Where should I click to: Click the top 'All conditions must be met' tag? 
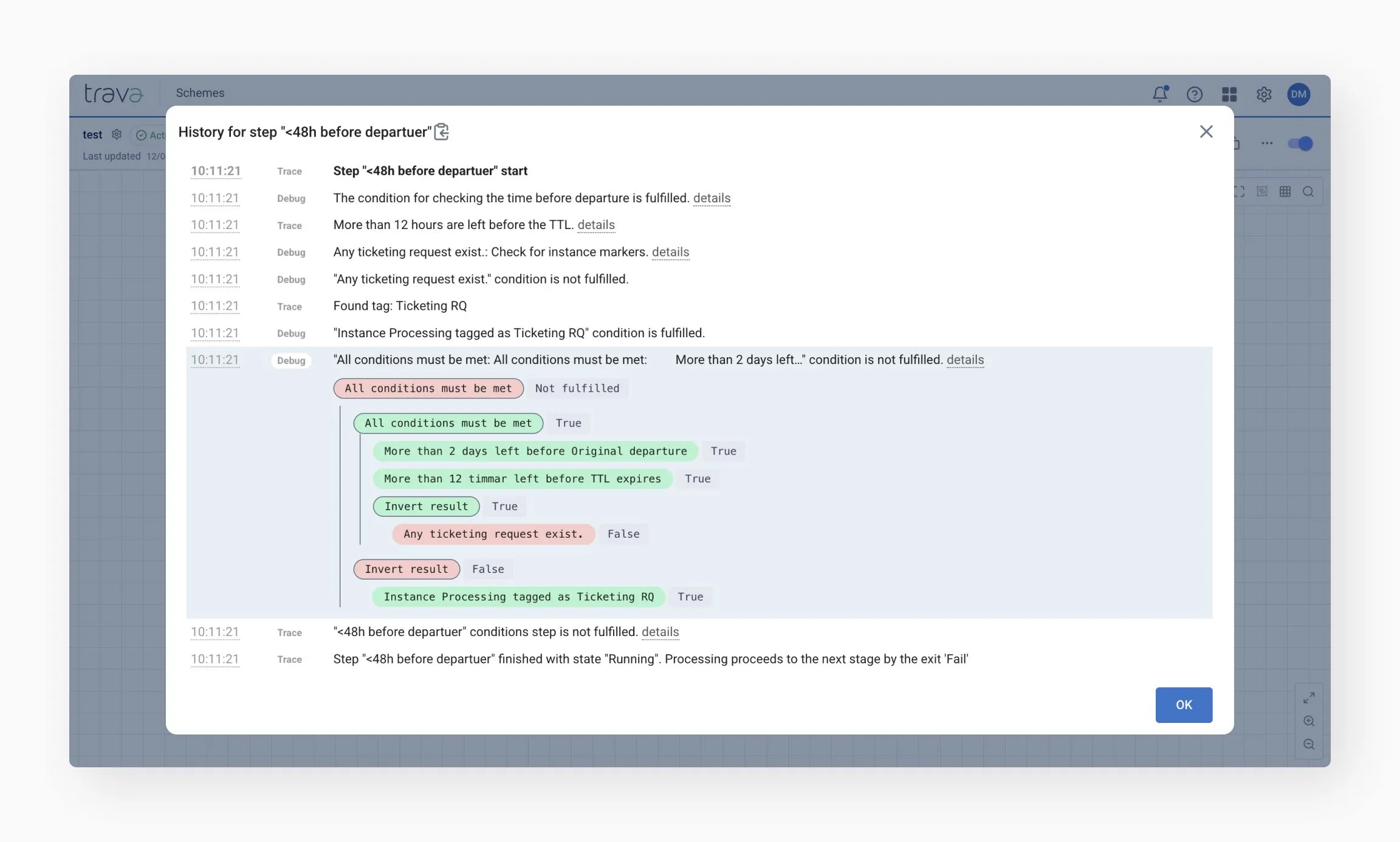pyautogui.click(x=428, y=388)
